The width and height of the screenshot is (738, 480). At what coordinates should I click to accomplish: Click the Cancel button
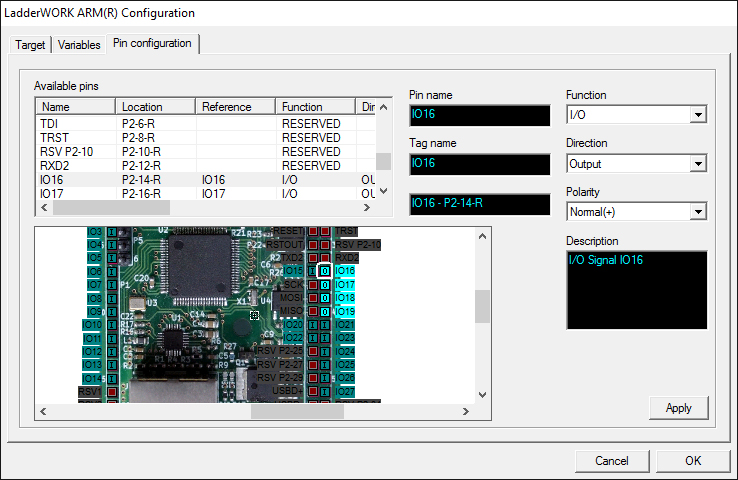click(x=612, y=461)
